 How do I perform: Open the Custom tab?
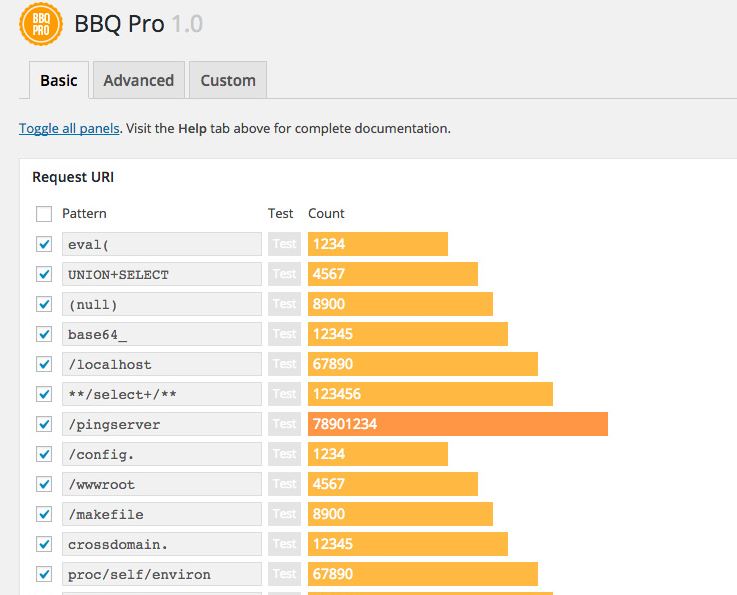tap(228, 80)
